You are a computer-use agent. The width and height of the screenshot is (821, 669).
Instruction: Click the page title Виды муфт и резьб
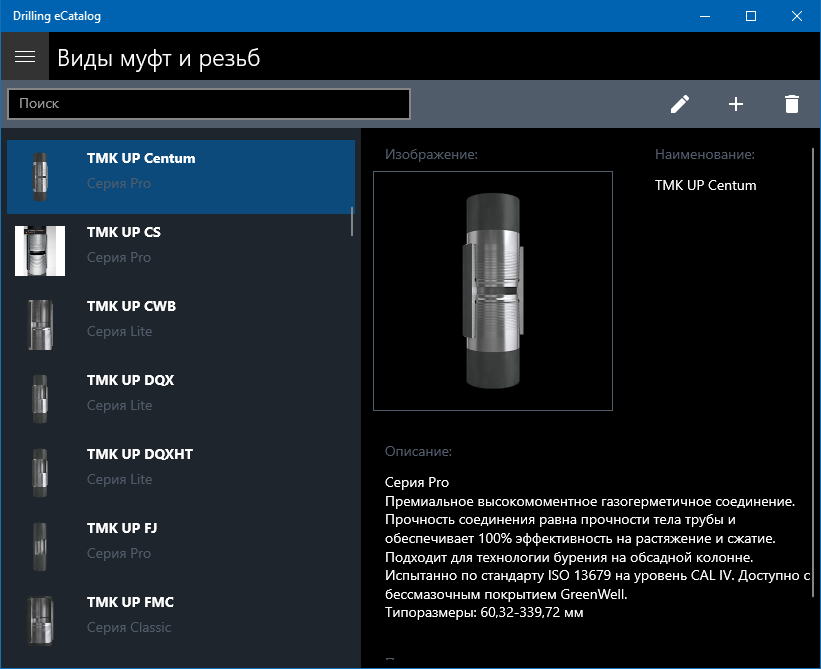(x=159, y=58)
